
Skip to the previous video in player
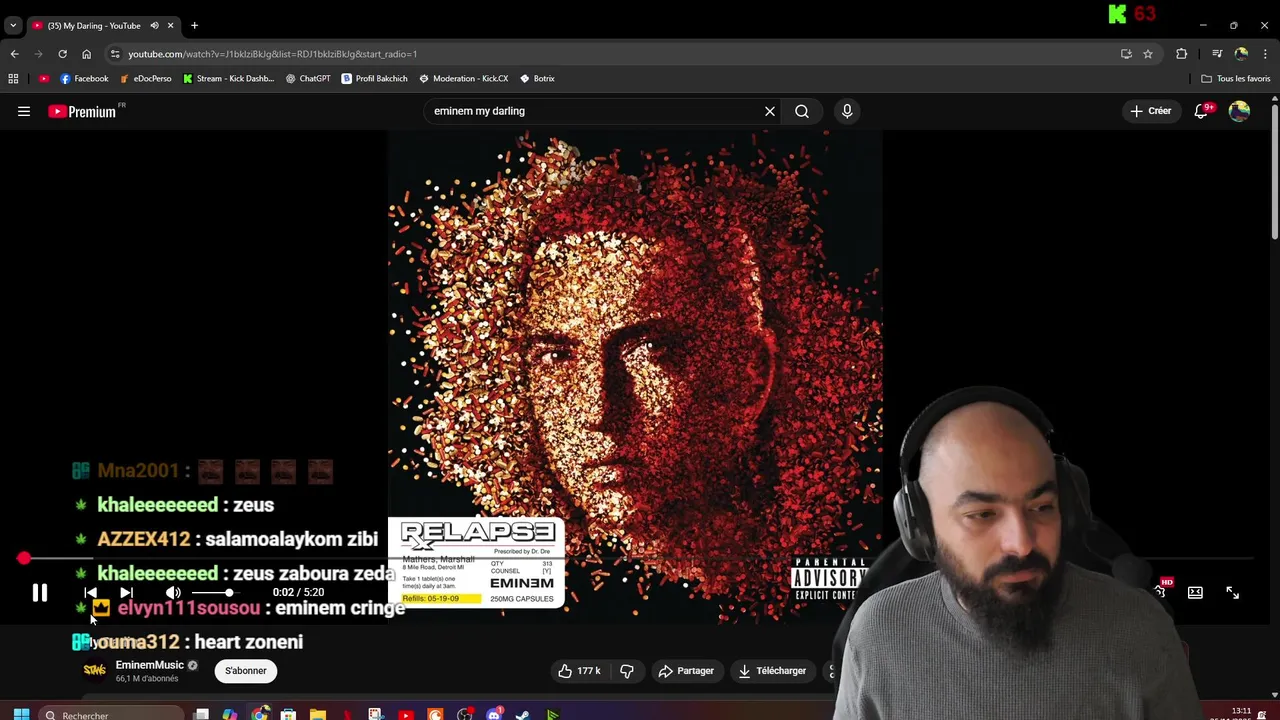click(x=91, y=593)
